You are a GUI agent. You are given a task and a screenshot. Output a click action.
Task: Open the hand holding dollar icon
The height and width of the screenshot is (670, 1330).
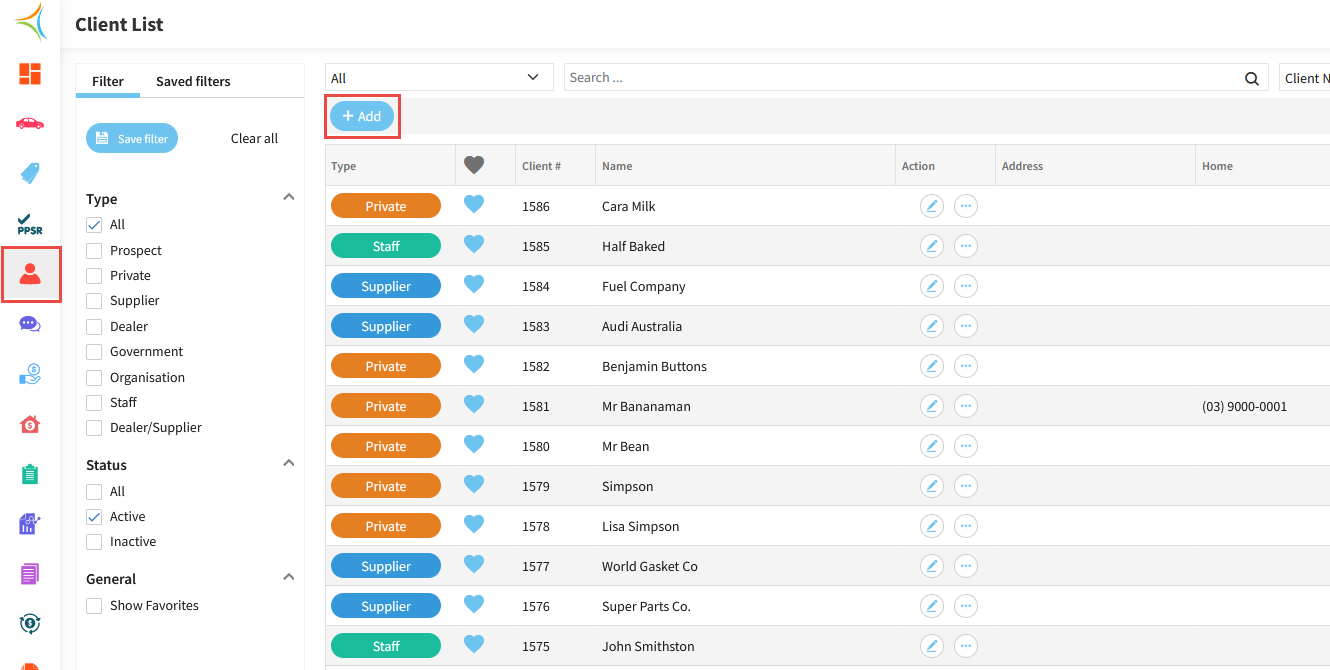(x=30, y=374)
